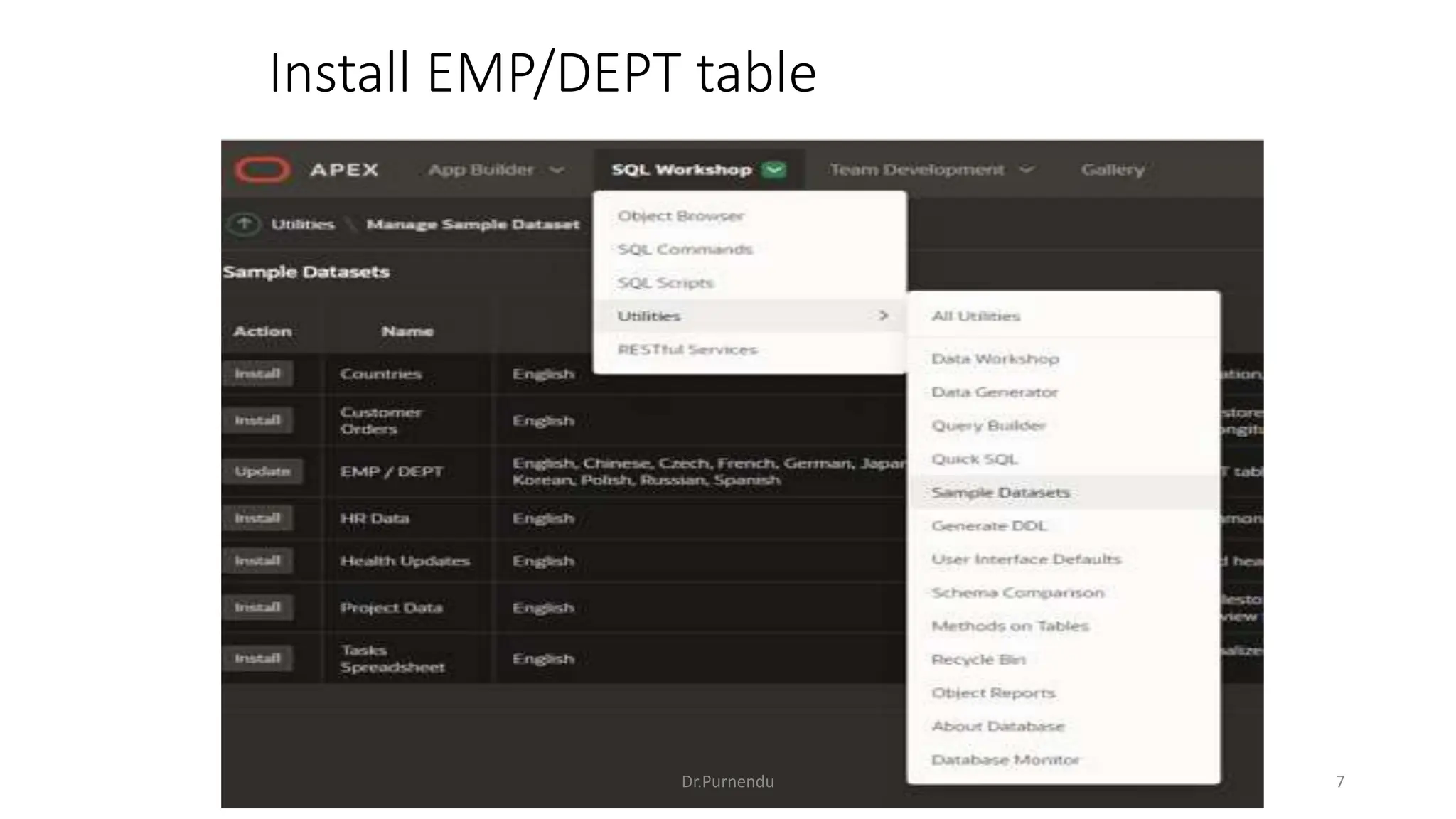Click the Oracle red logo icon
The height and width of the screenshot is (819, 1456).
coord(262,170)
